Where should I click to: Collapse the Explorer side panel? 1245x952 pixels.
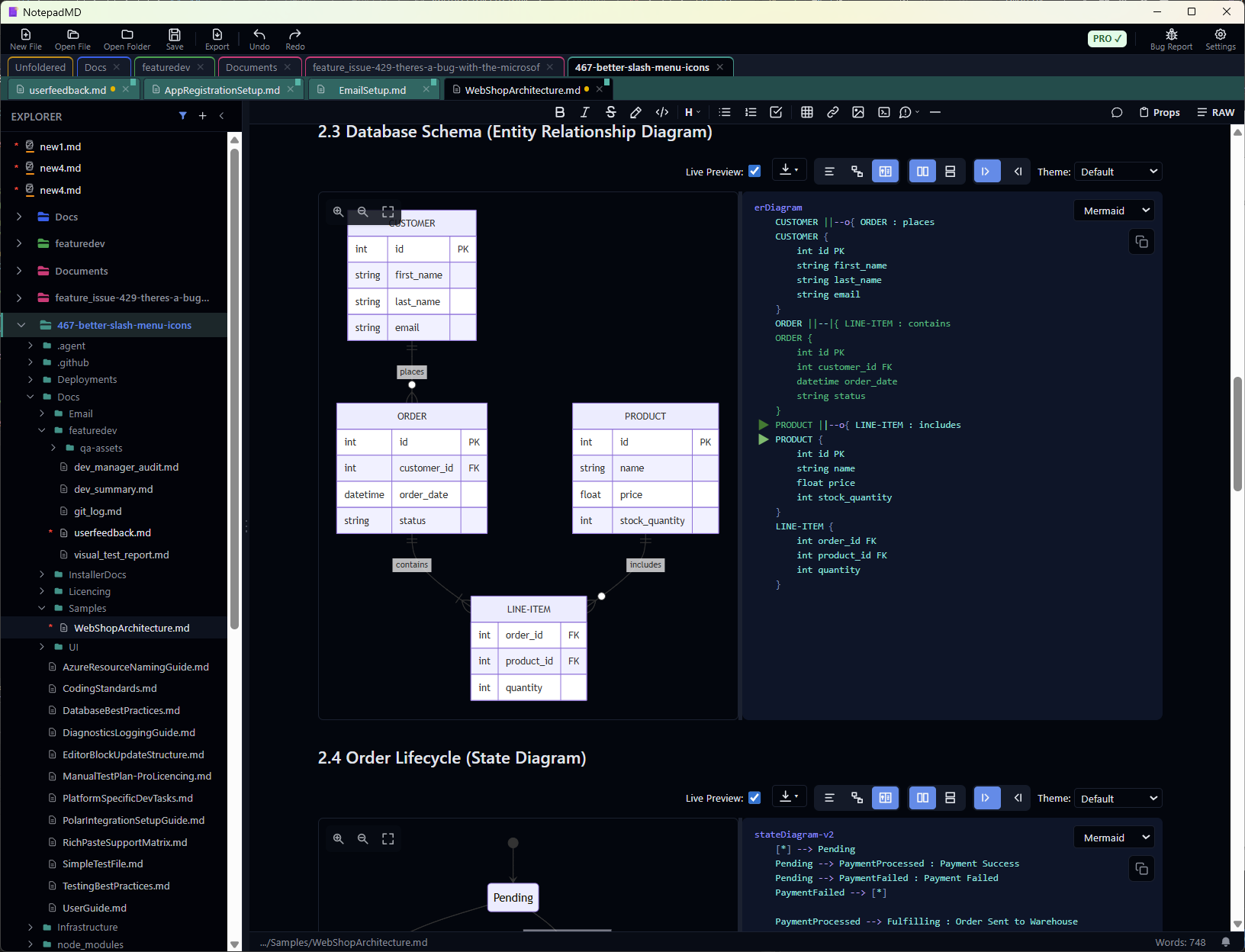(221, 116)
